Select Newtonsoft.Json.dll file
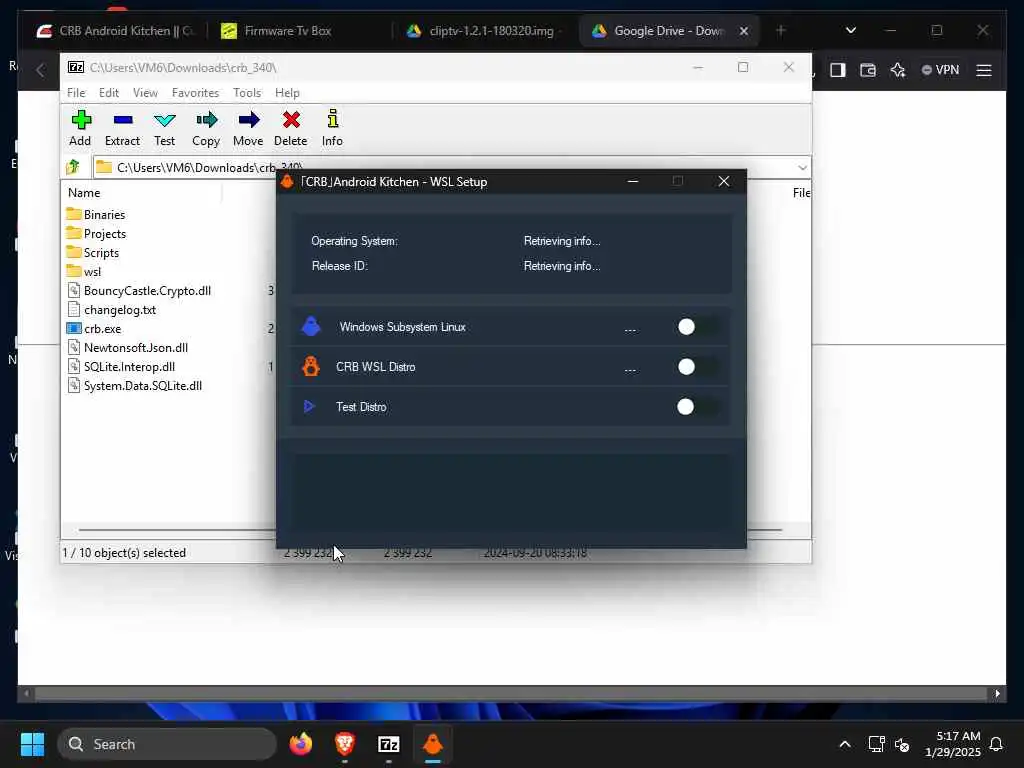Screen dimensions: 1024x768 [127, 347]
